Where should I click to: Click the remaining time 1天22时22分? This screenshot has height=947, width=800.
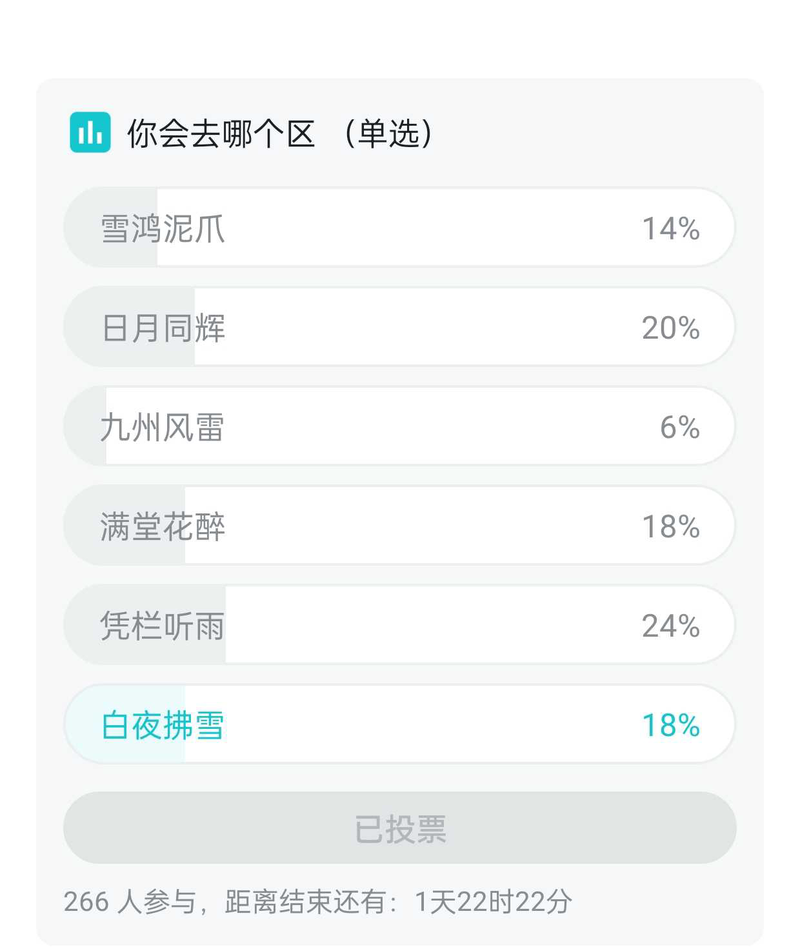(x=493, y=902)
